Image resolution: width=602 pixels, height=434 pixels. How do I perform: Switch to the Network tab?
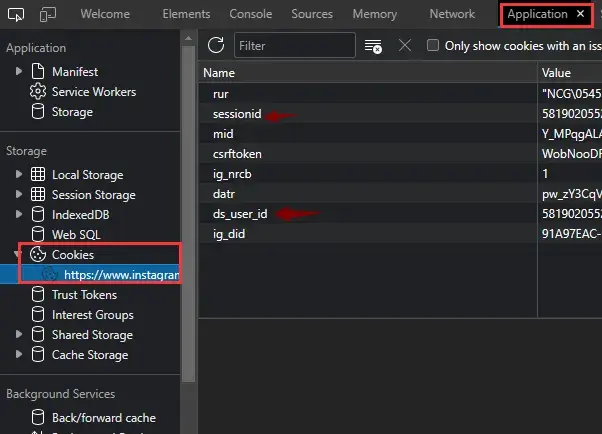pyautogui.click(x=452, y=14)
